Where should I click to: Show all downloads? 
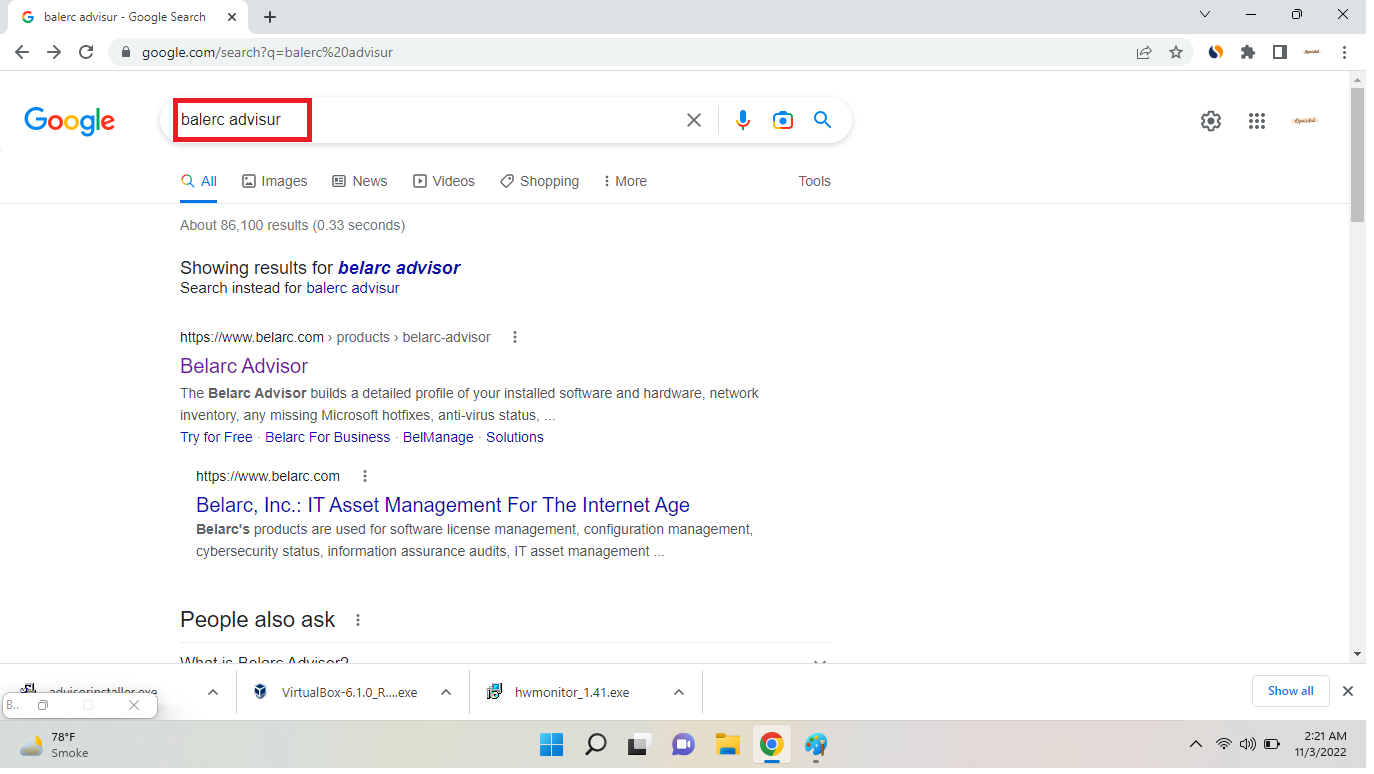coord(1290,691)
